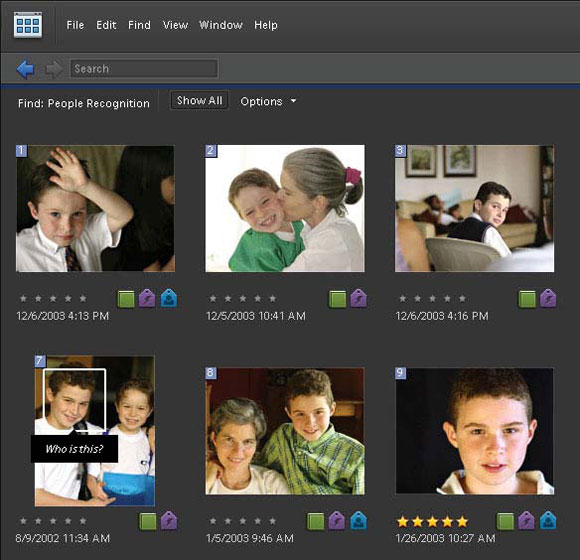
Task: Click the purple tag icon under photo 7
Action: pyautogui.click(x=169, y=521)
